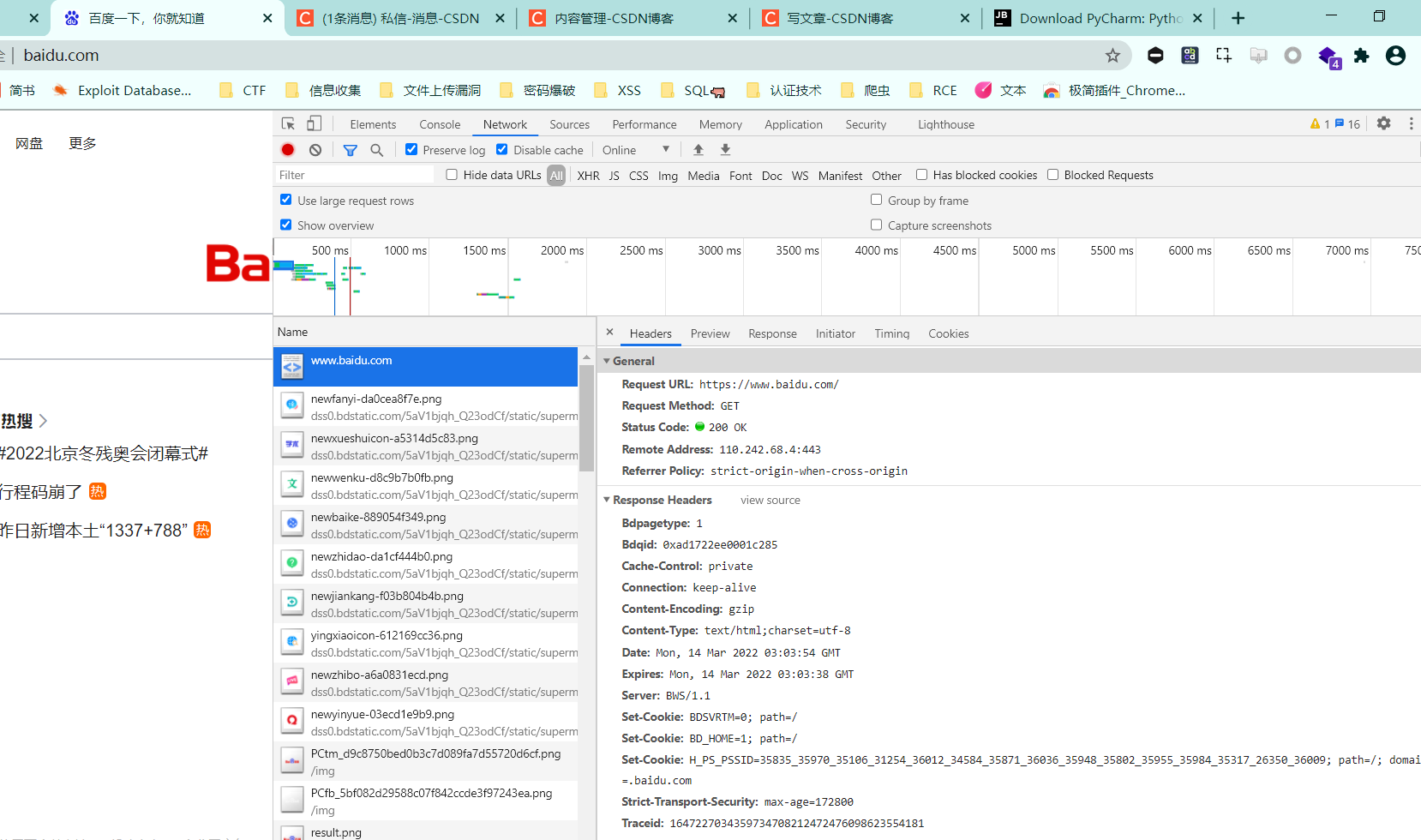Screen dimensions: 1421x840
Task: Open DevTools three-dot menu
Action: point(1411,123)
